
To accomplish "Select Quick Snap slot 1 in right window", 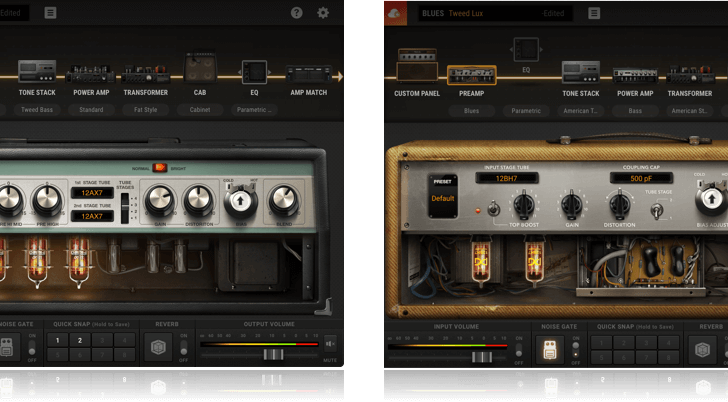I will click(x=601, y=343).
